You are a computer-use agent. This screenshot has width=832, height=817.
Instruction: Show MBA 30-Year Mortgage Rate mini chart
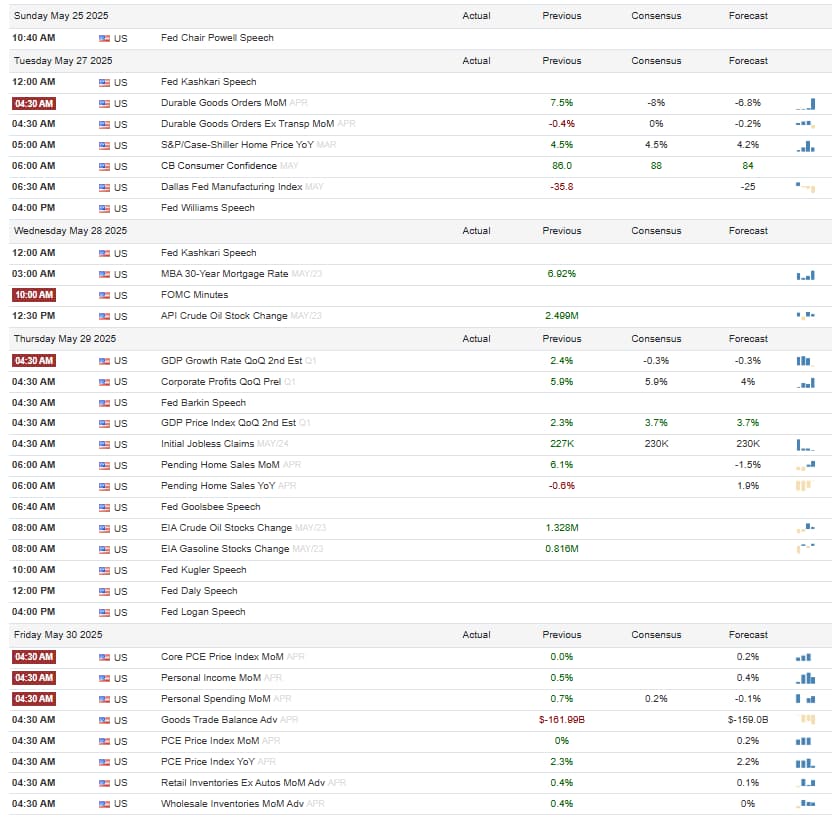pyautogui.click(x=805, y=275)
